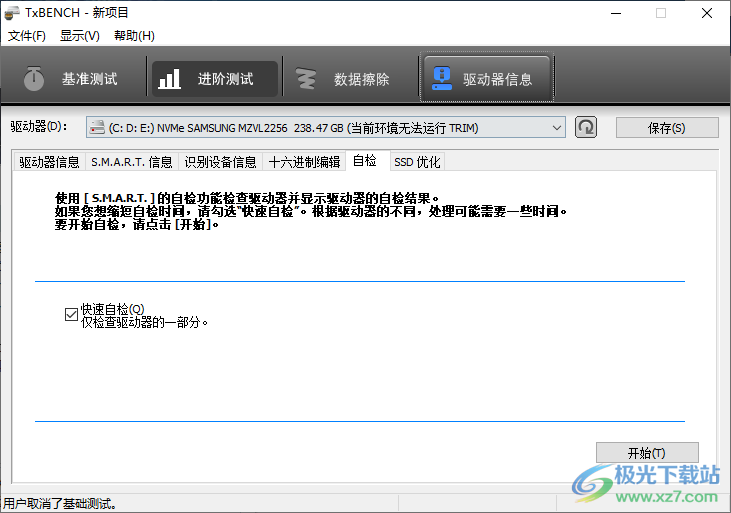Click the 保存(S) button
The image size is (731, 513).
pos(667,128)
